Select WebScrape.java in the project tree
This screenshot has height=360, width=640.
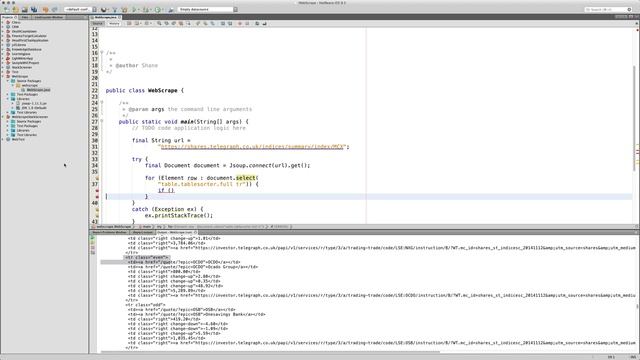[38, 90]
